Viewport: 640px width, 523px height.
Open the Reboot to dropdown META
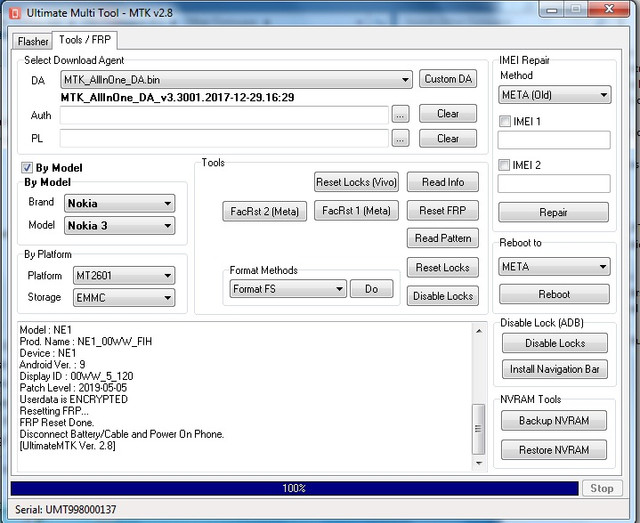(555, 267)
